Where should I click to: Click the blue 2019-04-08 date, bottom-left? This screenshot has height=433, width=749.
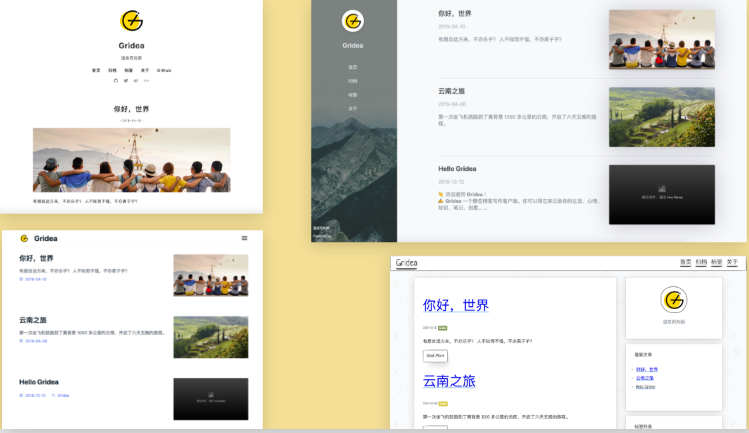(x=36, y=341)
